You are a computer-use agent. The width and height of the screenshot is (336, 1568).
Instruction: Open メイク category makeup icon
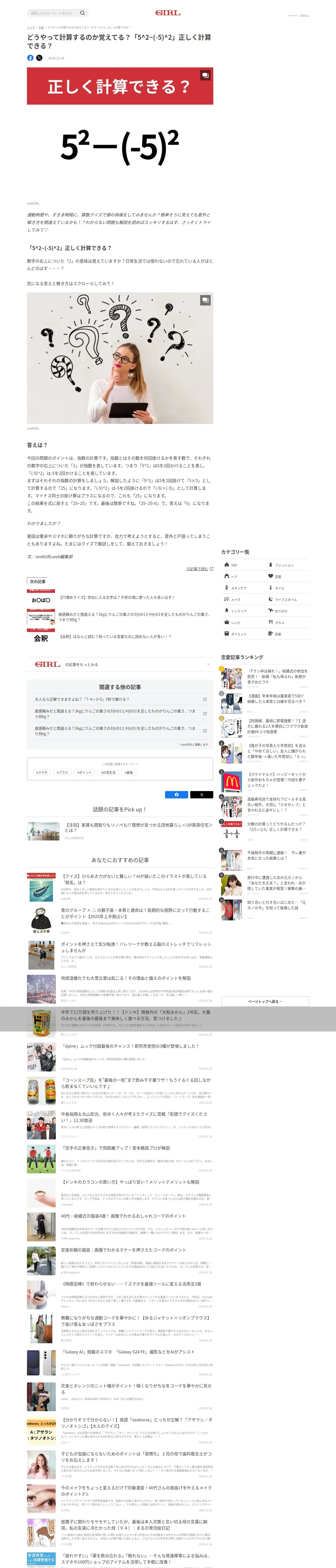226,599
